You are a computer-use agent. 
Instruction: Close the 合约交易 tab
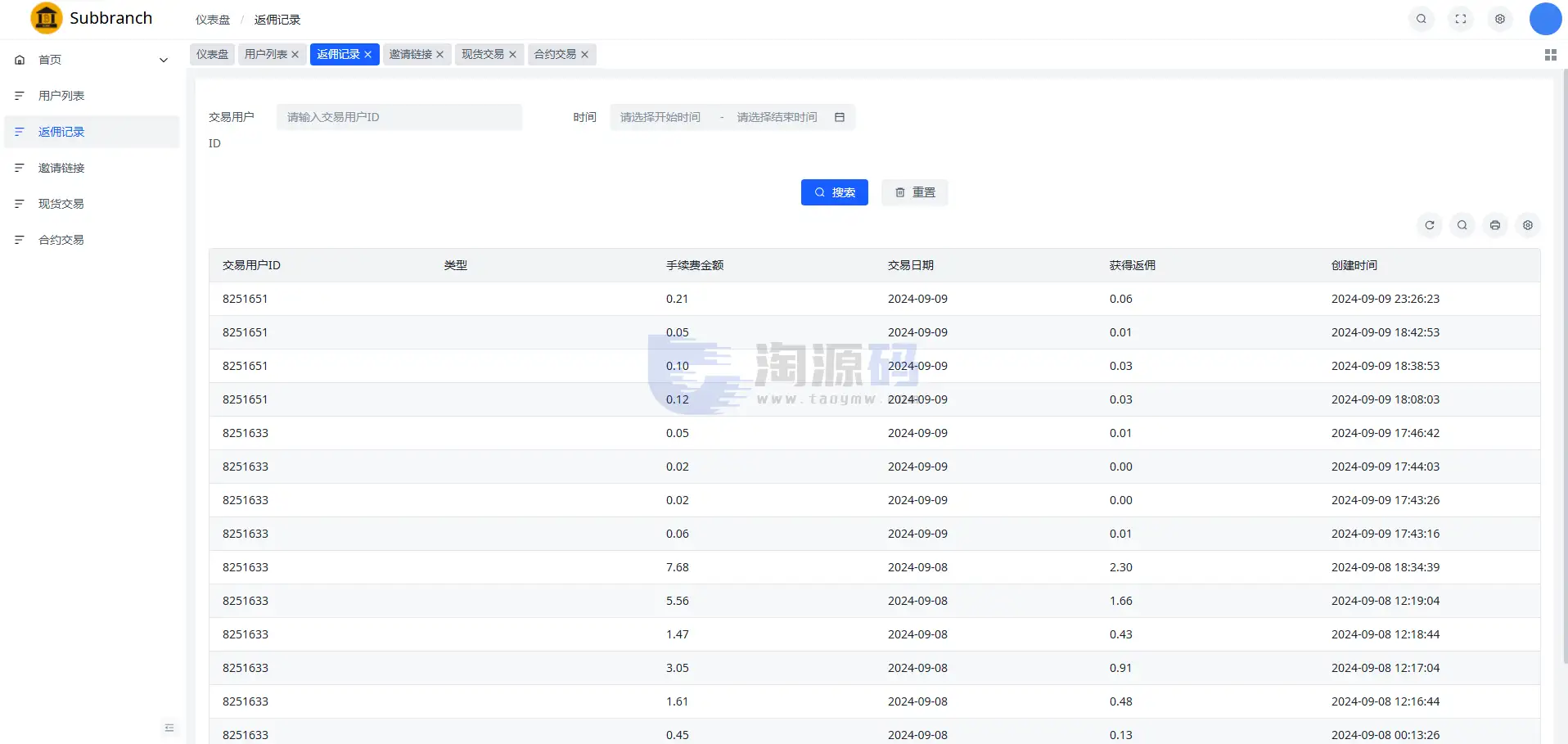(585, 54)
